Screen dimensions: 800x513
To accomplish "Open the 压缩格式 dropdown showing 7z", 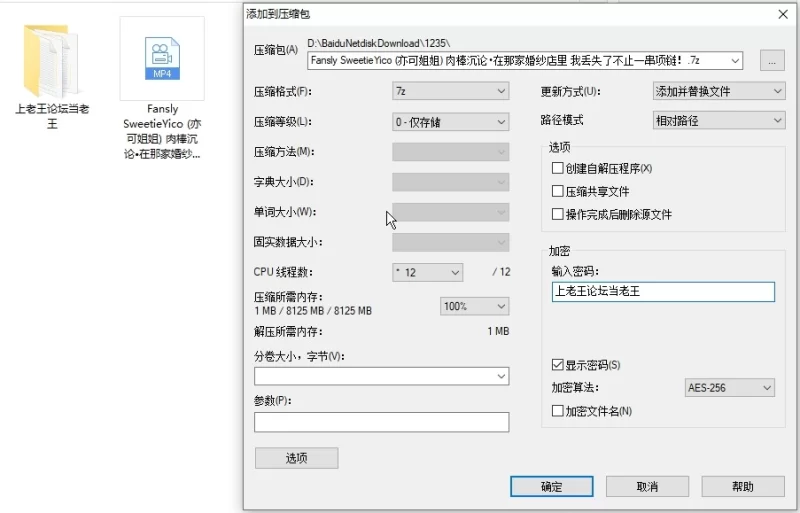I will click(x=450, y=92).
